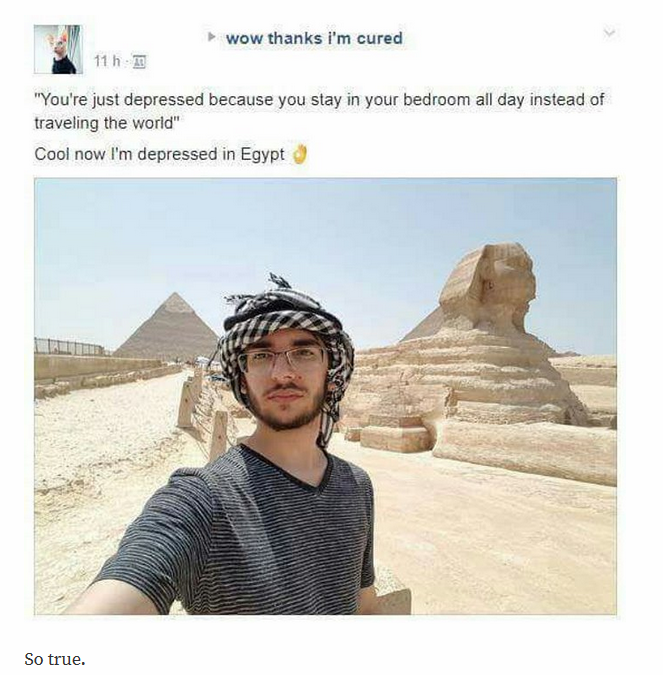Open the Egypt selfie photo
Screen dimensions: 663x675
coord(325,396)
